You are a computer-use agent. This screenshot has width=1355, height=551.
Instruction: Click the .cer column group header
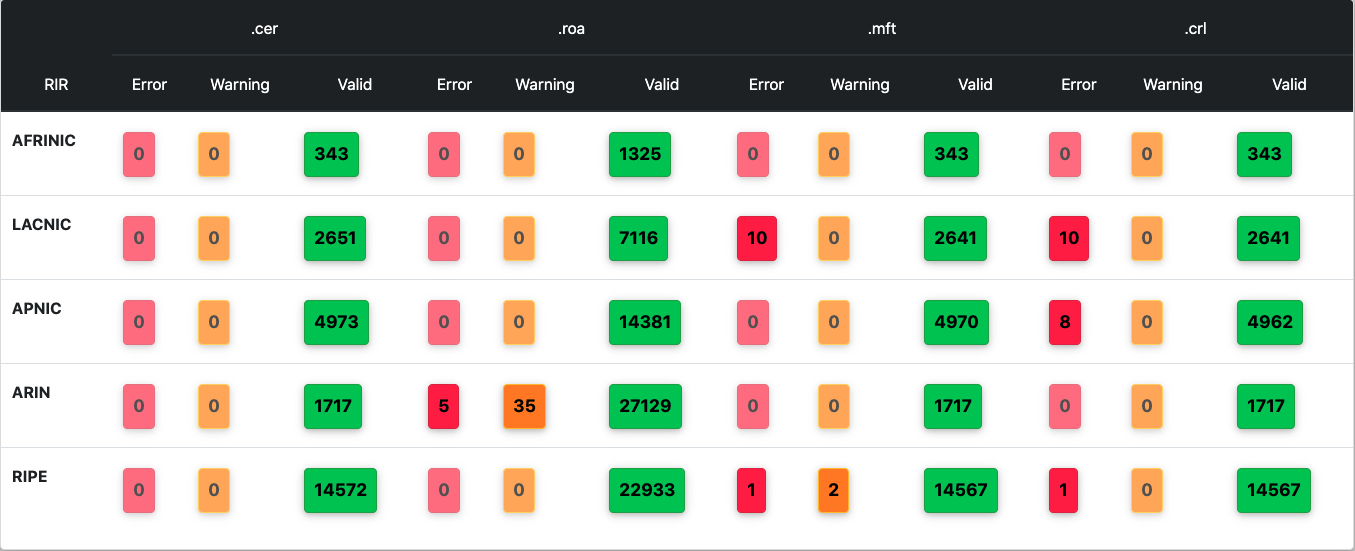pos(265,28)
